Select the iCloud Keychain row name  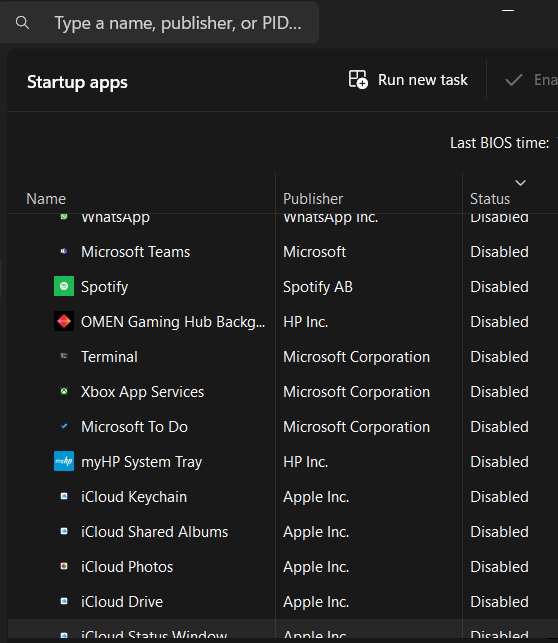pyautogui.click(x=134, y=497)
